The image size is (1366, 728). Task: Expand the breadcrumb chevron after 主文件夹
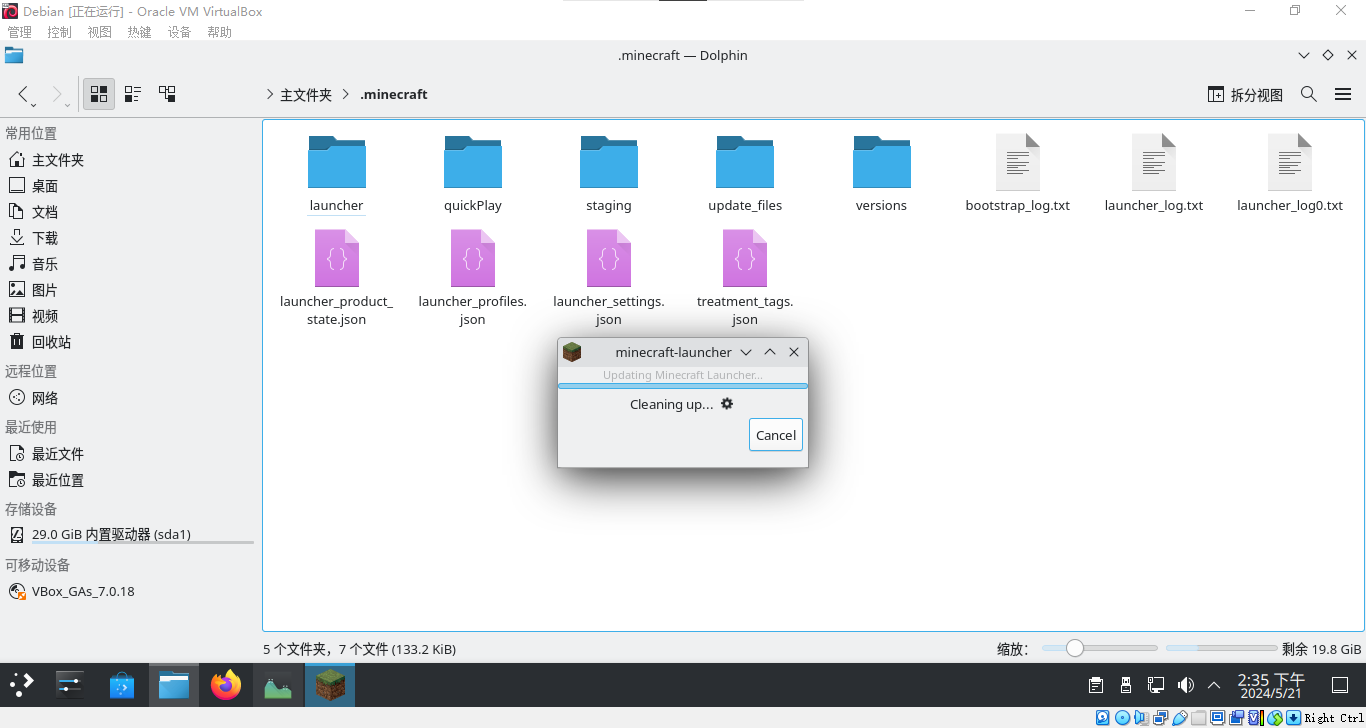pyautogui.click(x=345, y=94)
